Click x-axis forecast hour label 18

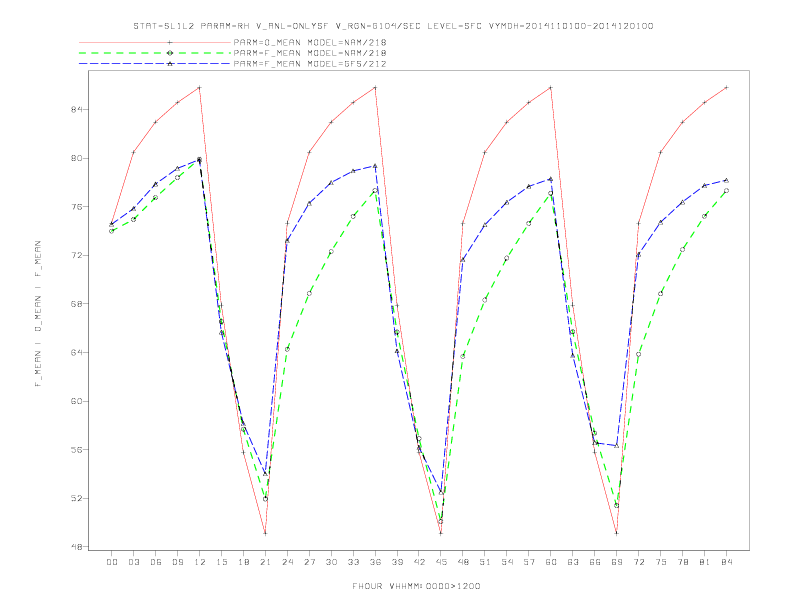[x=243, y=562]
